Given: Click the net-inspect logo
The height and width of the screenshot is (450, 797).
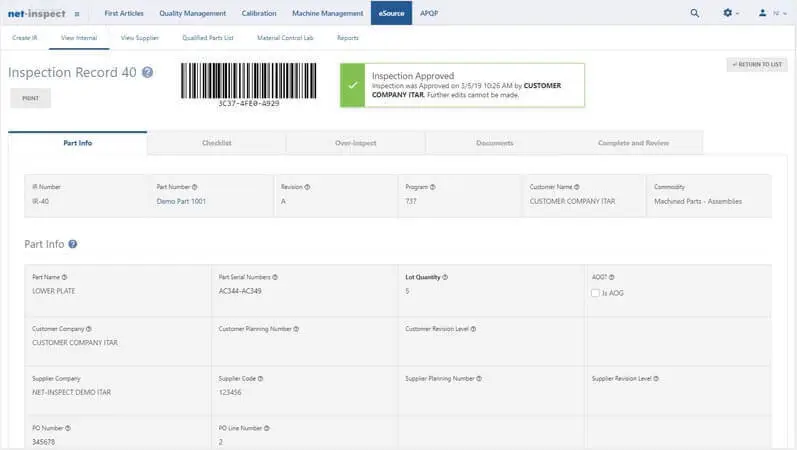Looking at the screenshot, I should [x=35, y=13].
